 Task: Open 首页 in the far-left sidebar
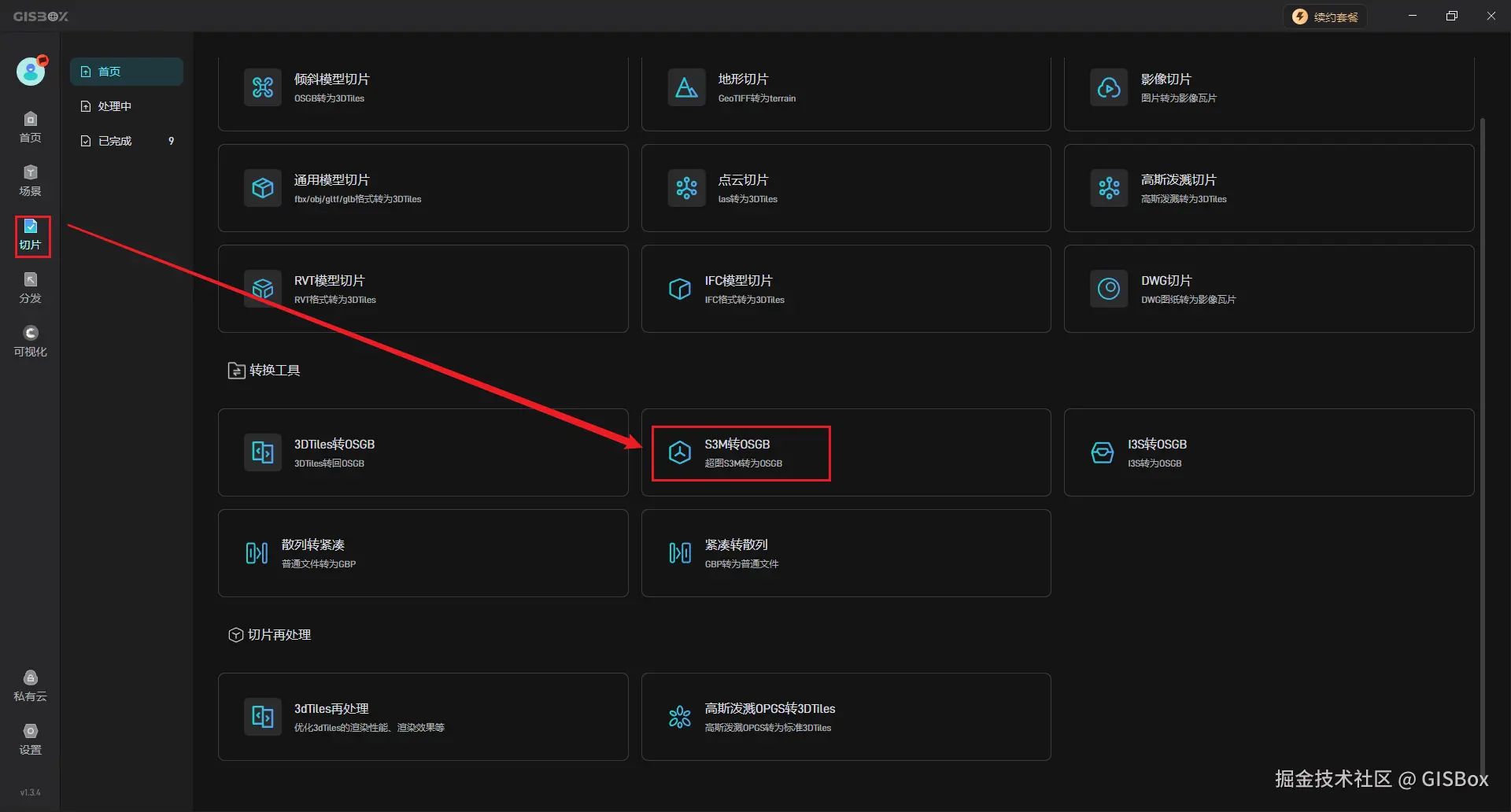30,127
